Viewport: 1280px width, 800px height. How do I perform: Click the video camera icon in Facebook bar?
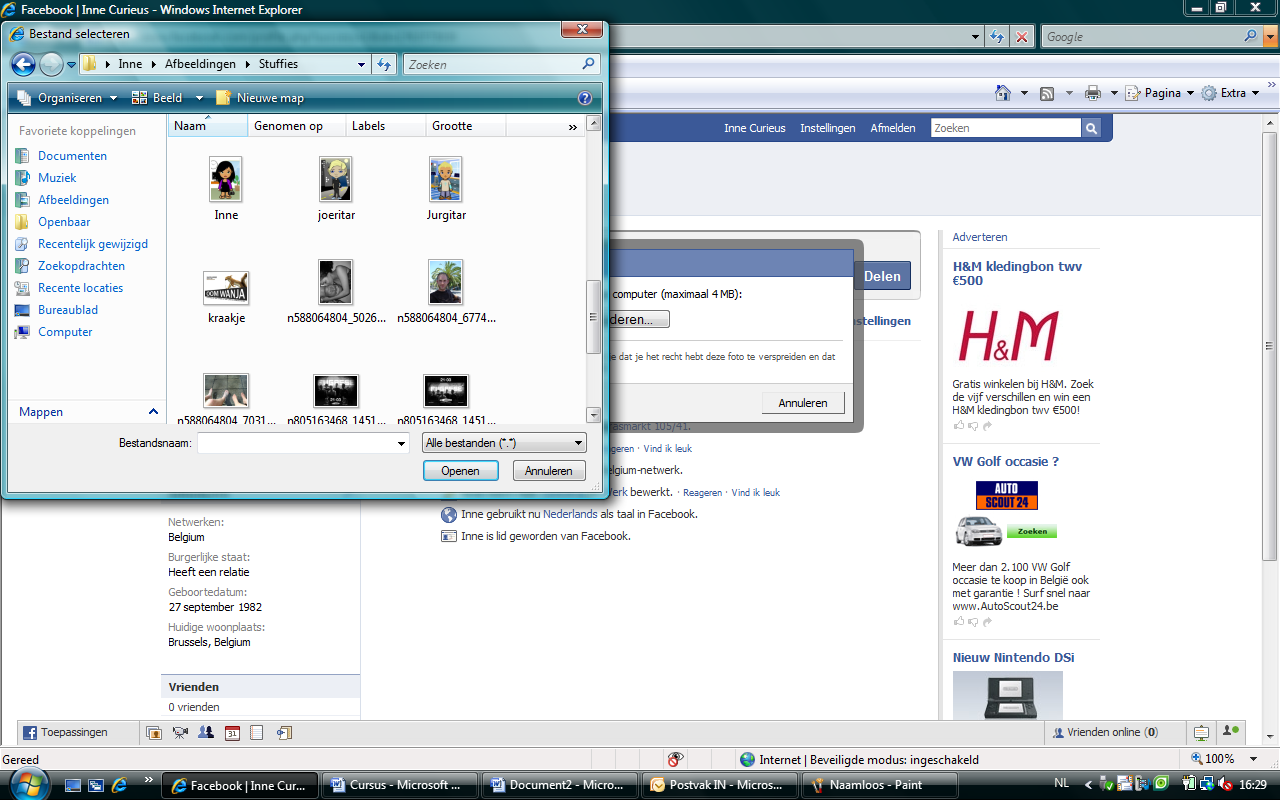(180, 732)
